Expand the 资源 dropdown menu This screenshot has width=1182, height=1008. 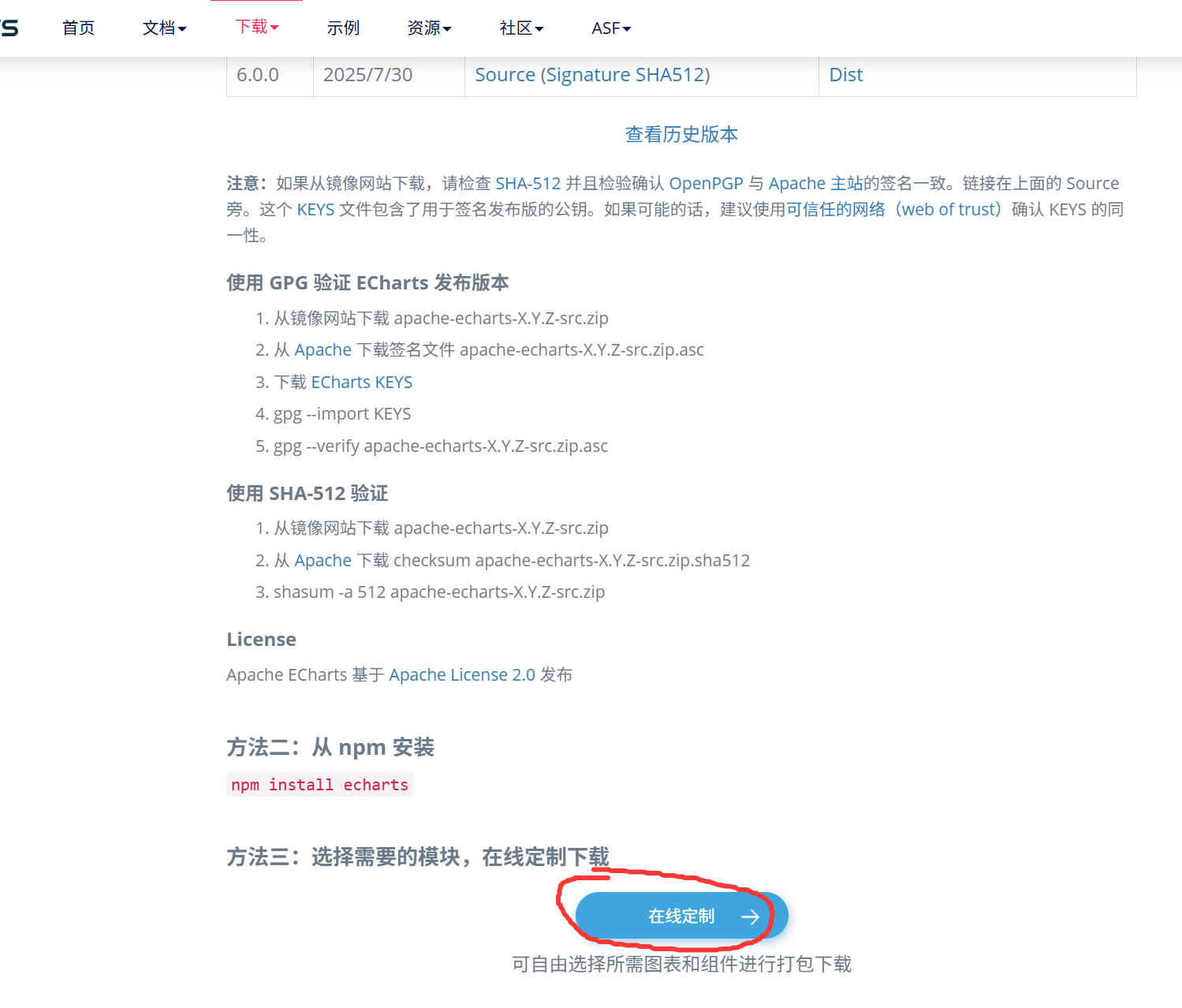429,28
